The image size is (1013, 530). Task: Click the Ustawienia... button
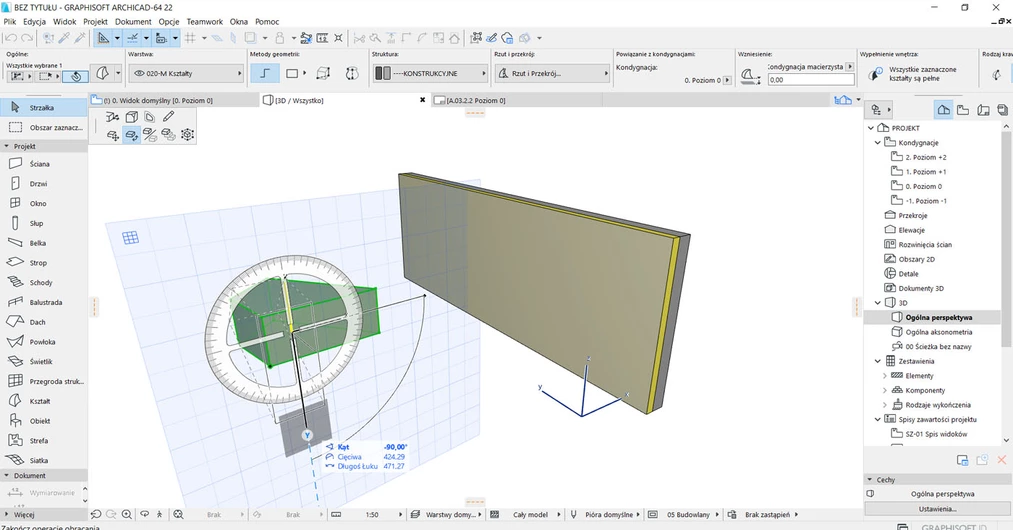937,509
